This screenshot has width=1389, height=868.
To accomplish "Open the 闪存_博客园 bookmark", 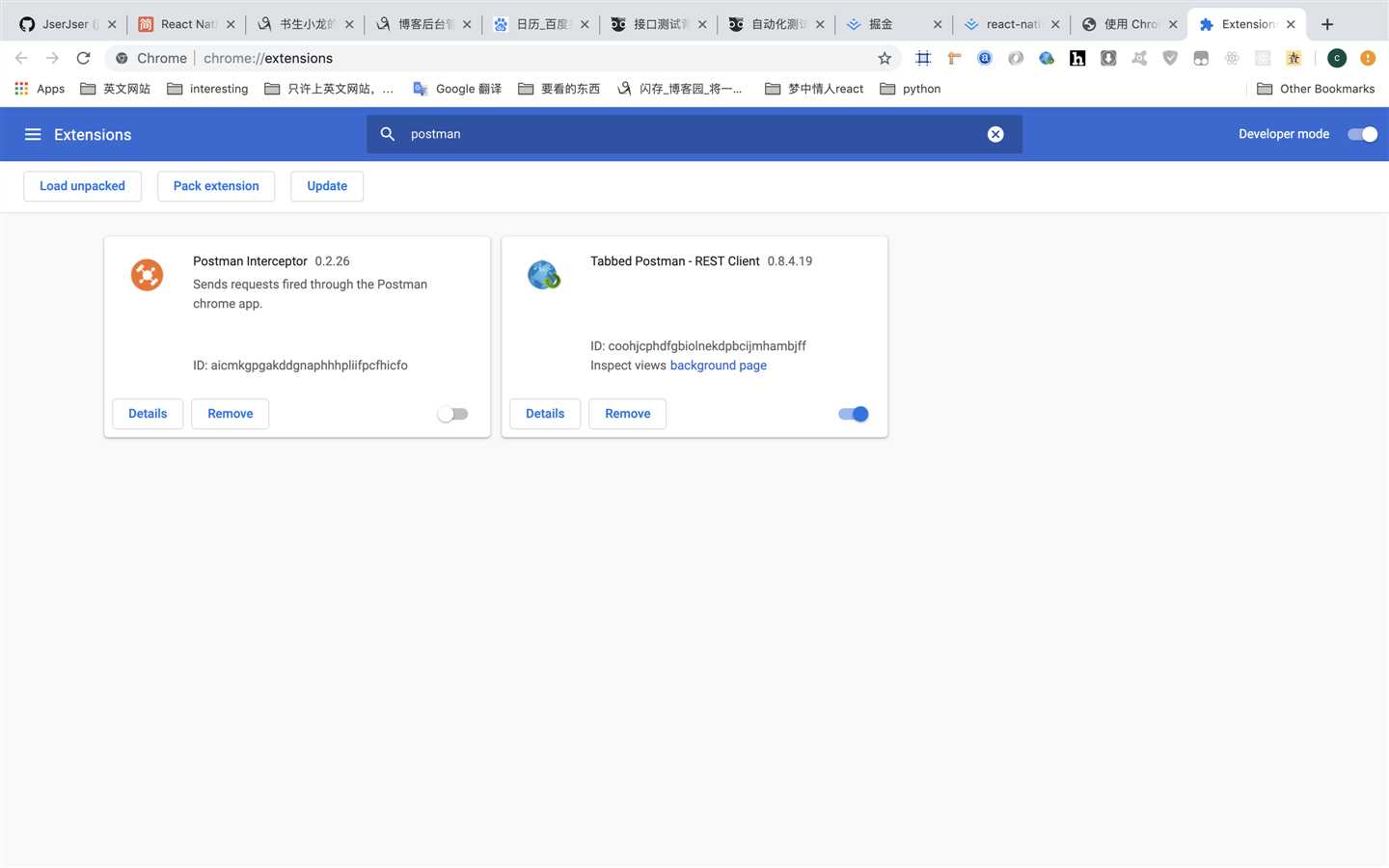I will (680, 89).
